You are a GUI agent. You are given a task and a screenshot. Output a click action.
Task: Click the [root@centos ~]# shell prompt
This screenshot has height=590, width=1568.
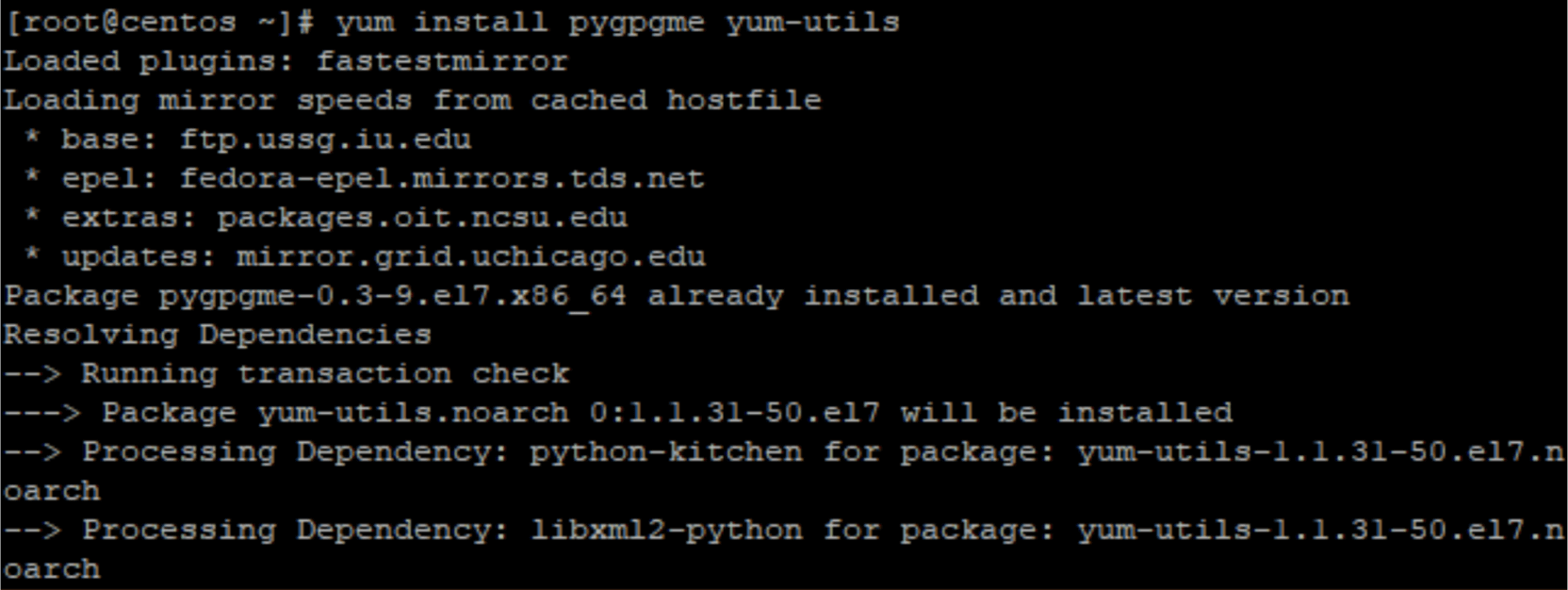click(159, 22)
